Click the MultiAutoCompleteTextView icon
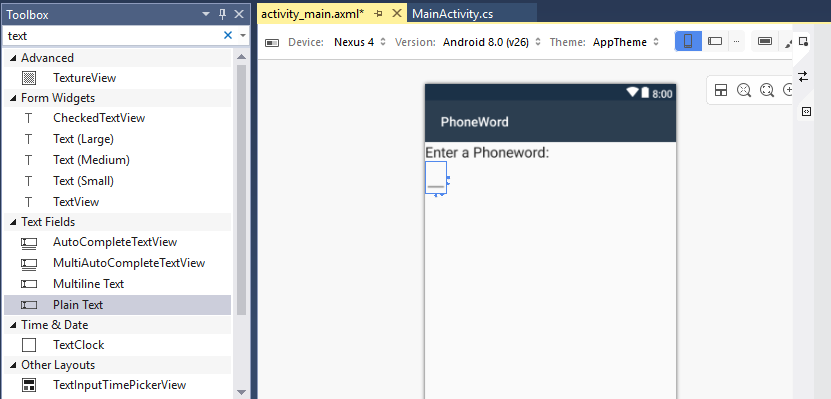 [x=29, y=263]
